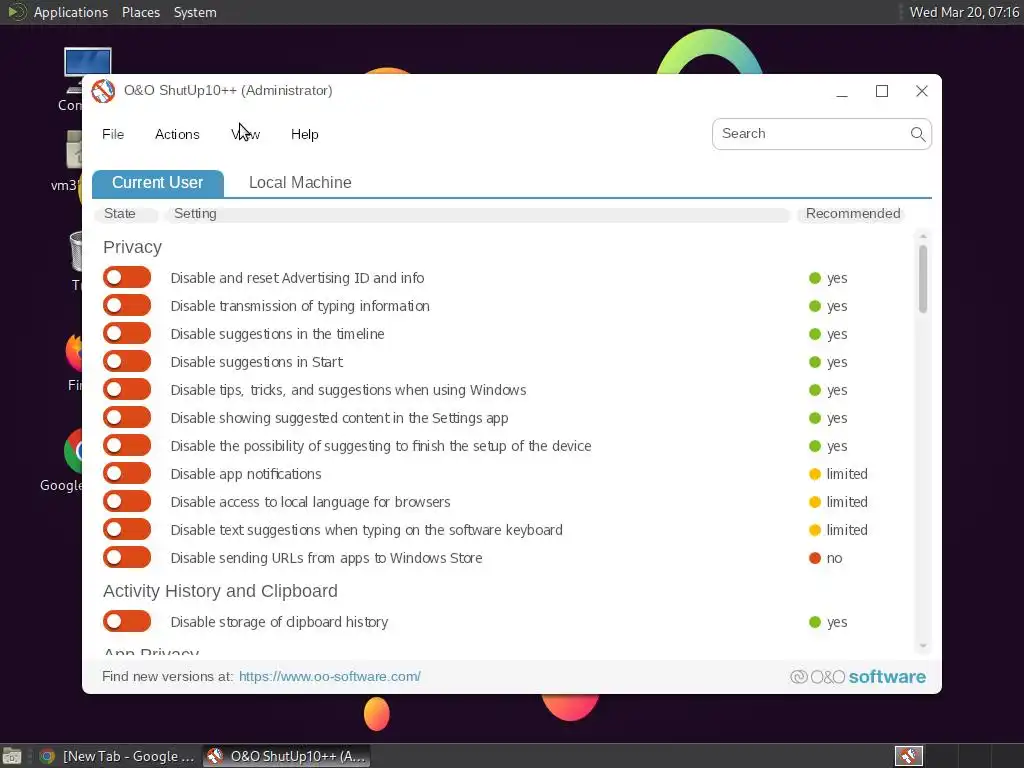Click the State column header

126,214
